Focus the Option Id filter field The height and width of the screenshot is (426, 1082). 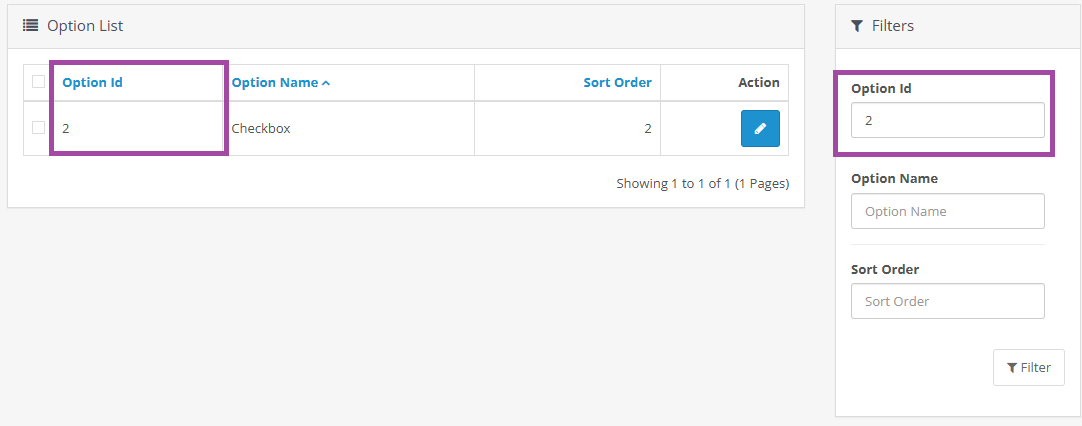tap(947, 120)
